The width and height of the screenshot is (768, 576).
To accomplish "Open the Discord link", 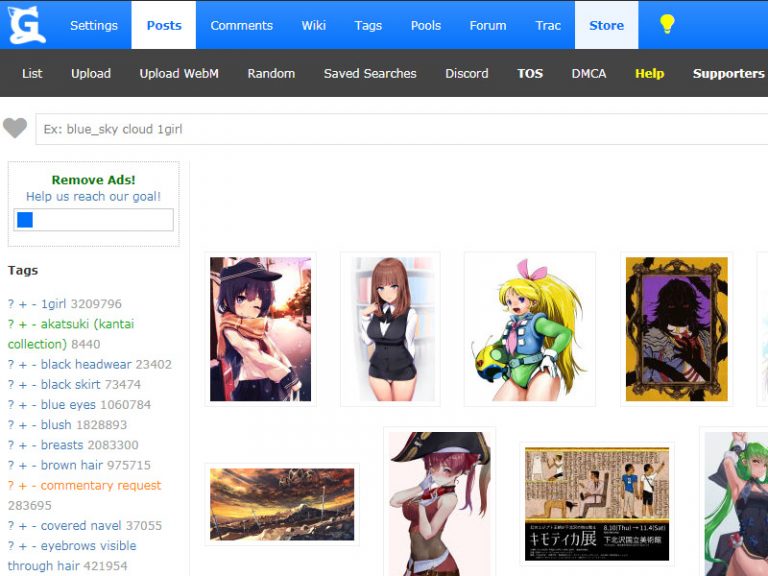I will 466,73.
